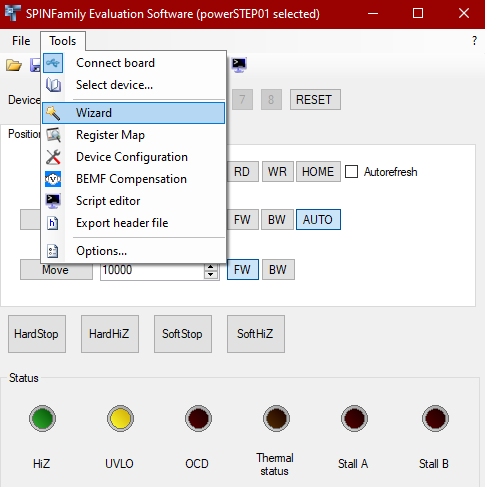Open Options... from Tools menu
Image resolution: width=485 pixels, height=487 pixels.
[x=133, y=251]
